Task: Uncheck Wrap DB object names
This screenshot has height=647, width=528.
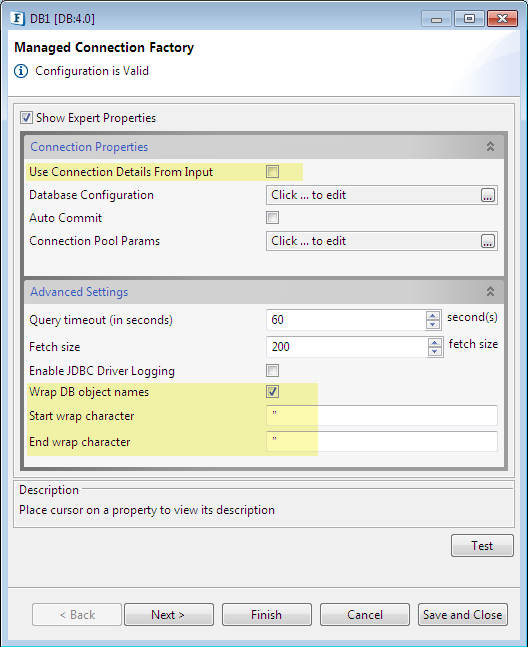Action: (272, 392)
